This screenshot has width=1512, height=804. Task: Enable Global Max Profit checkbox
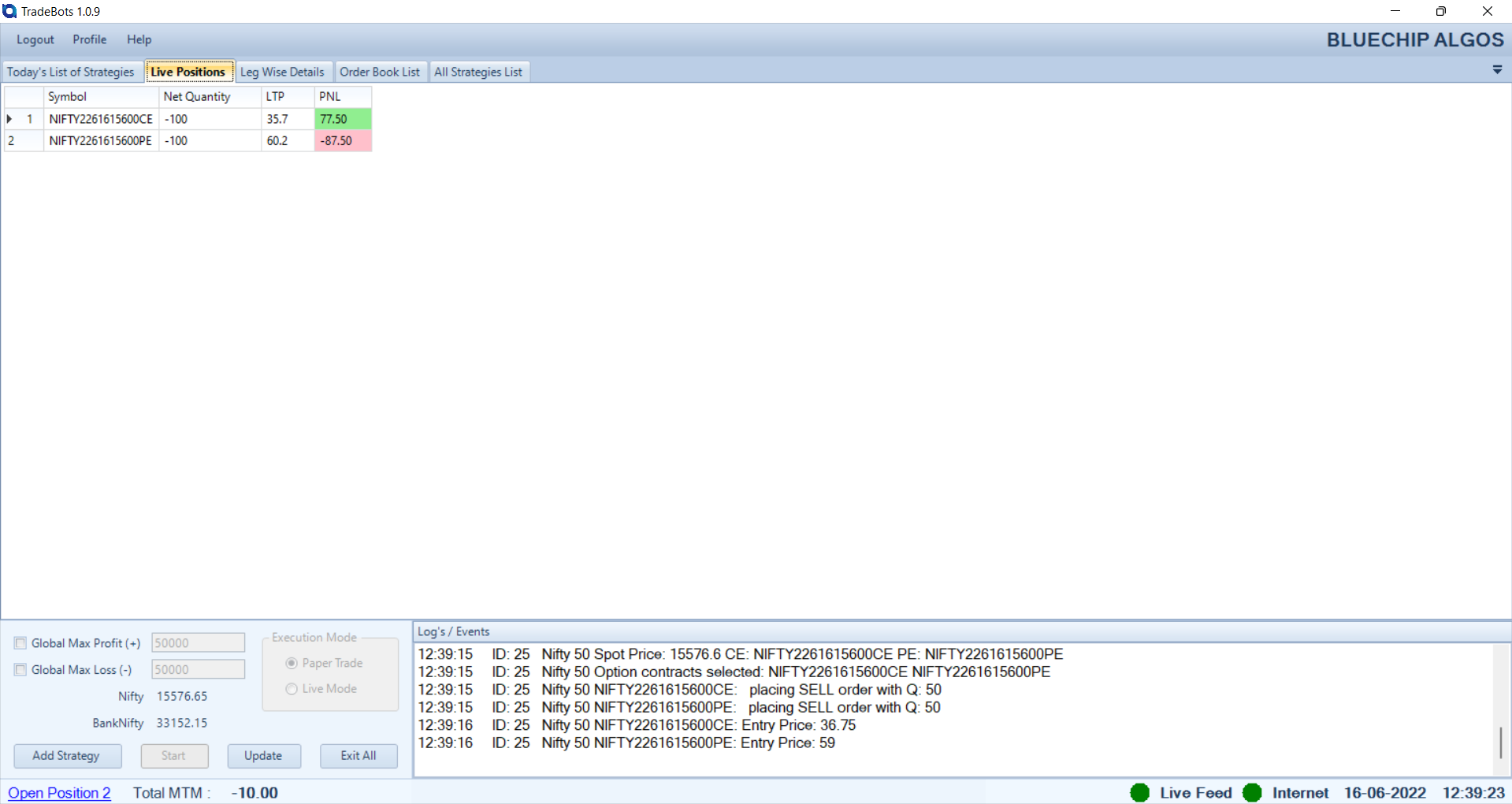click(x=20, y=643)
